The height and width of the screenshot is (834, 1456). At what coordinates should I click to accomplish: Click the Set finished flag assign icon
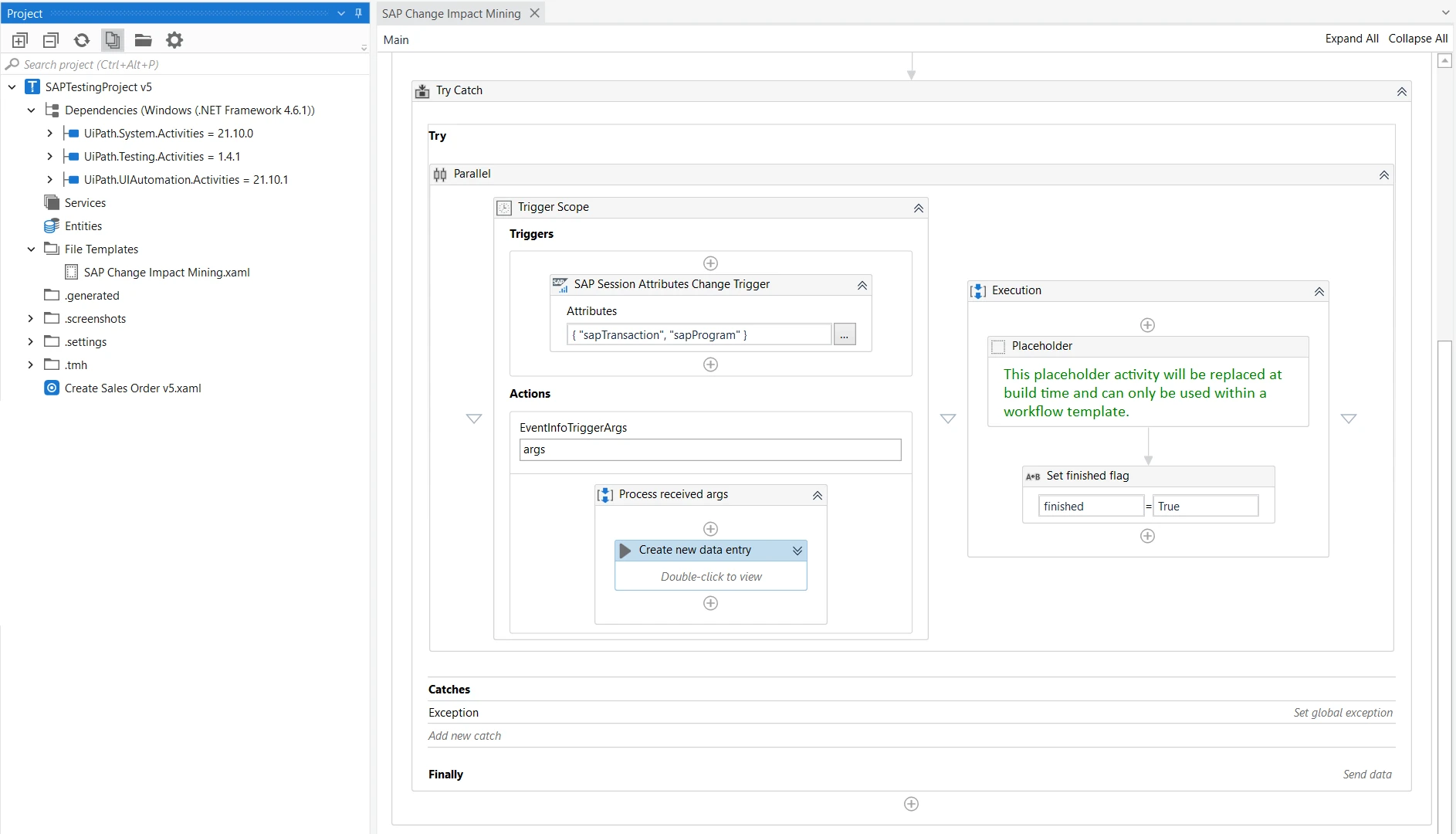tap(1033, 476)
